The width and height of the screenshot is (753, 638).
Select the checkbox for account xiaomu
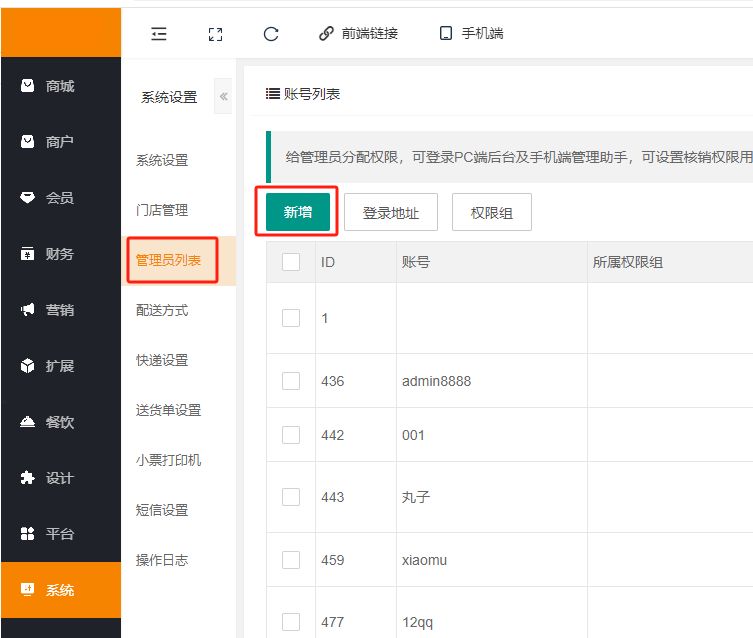[x=291, y=561]
